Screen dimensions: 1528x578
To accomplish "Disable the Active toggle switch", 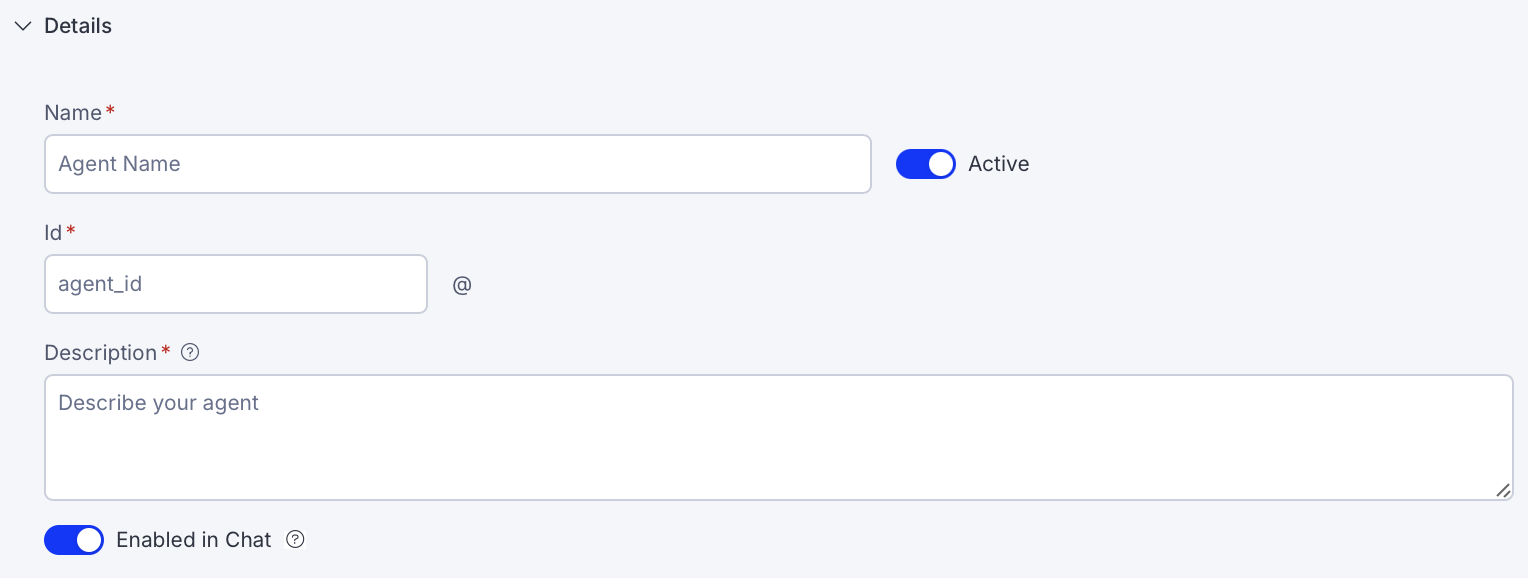I will coord(925,164).
